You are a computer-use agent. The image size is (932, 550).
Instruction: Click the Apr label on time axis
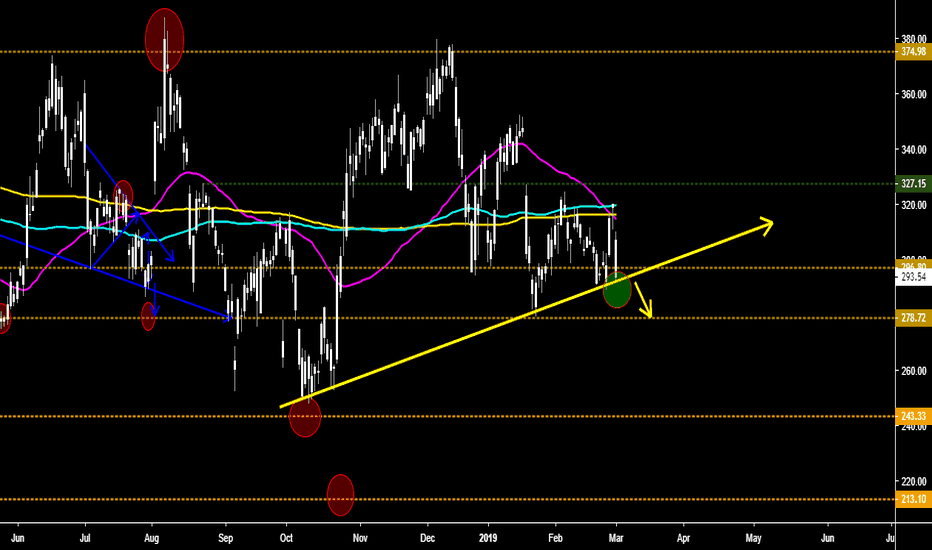point(684,538)
